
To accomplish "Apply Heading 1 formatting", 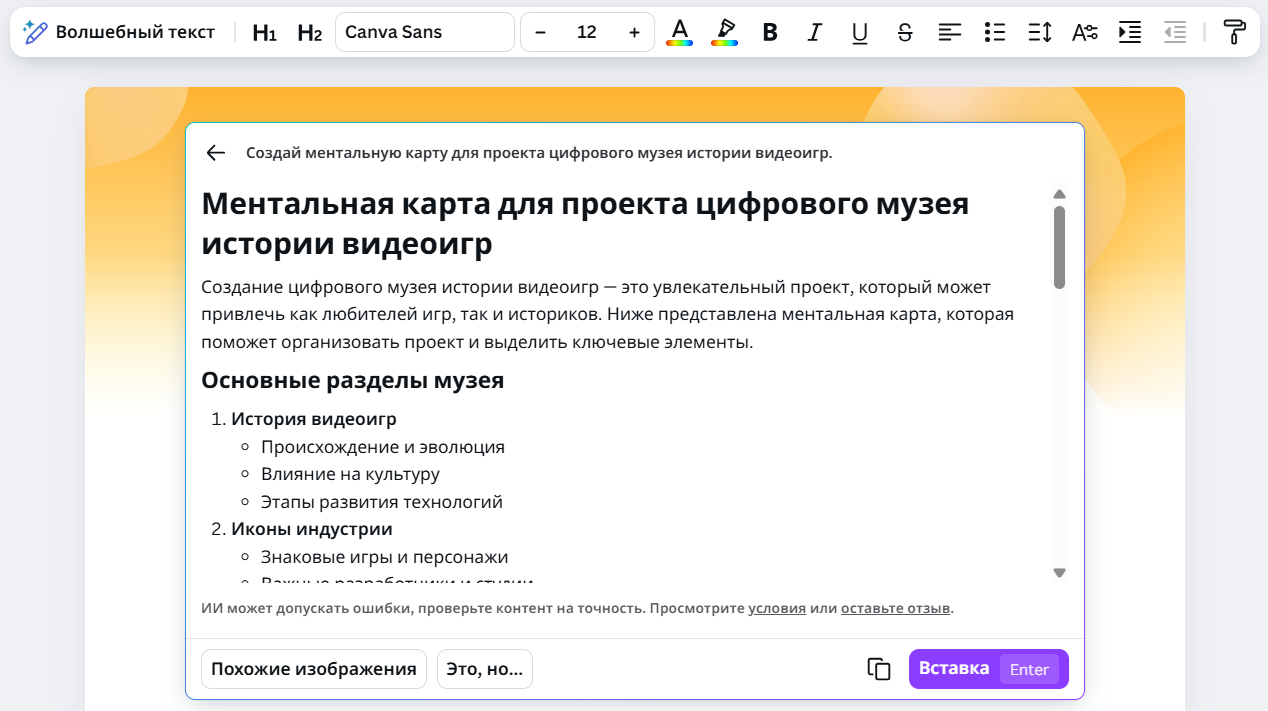I will (x=263, y=31).
